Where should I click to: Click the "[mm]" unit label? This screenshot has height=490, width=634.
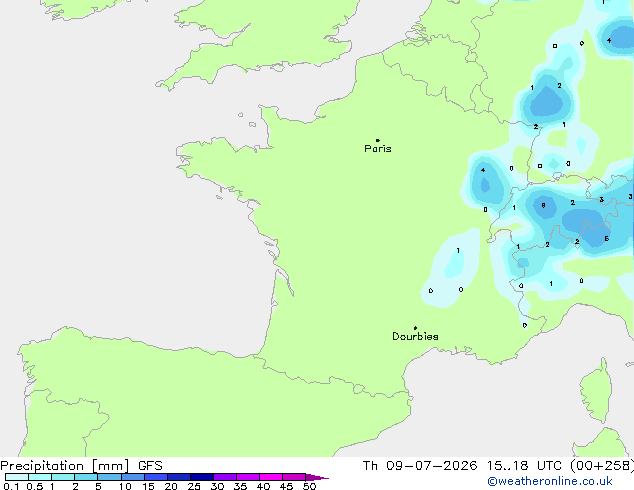point(110,466)
